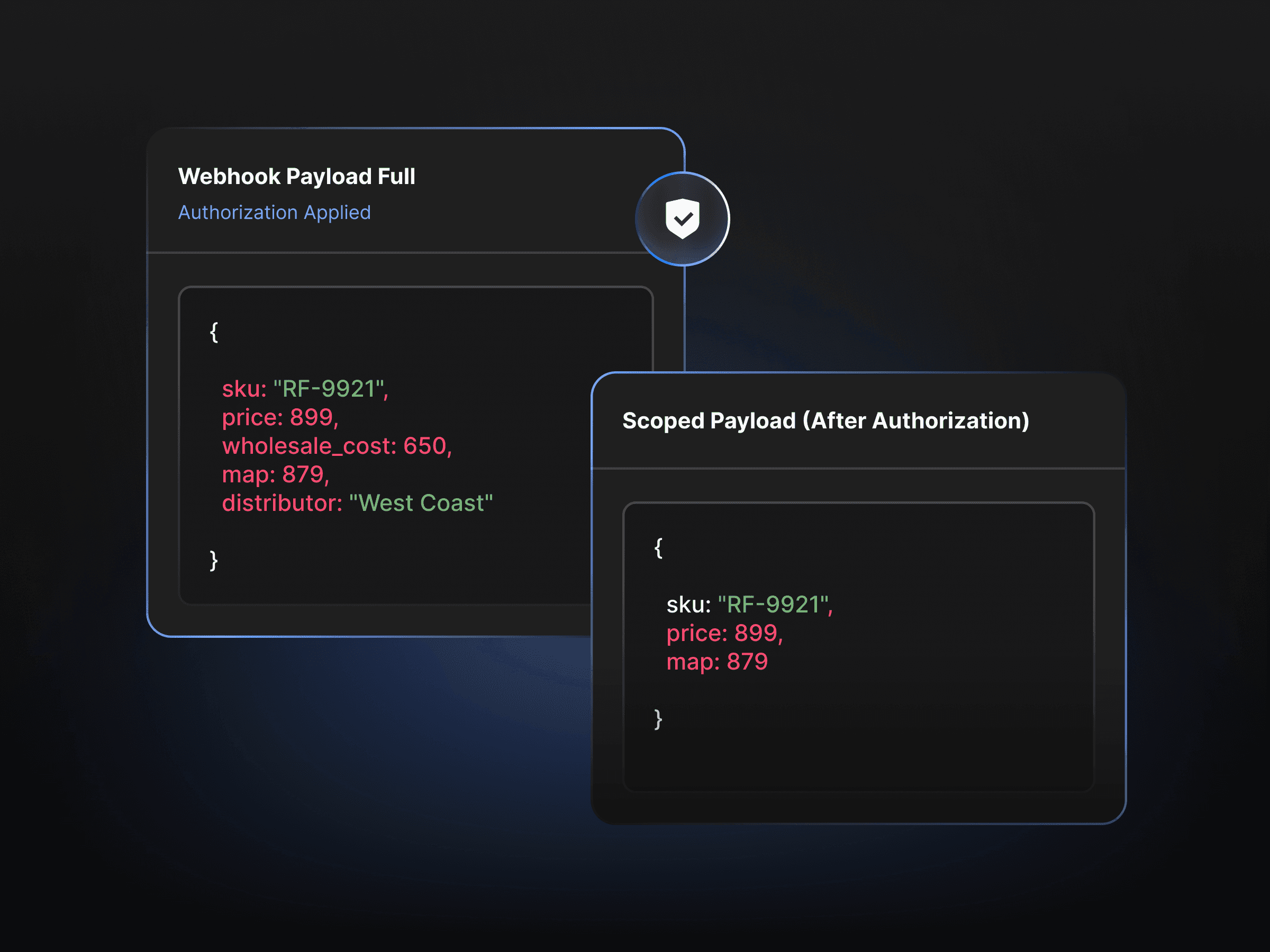The image size is (1270, 952).
Task: Click price: 899 in full payload
Action: point(279,418)
